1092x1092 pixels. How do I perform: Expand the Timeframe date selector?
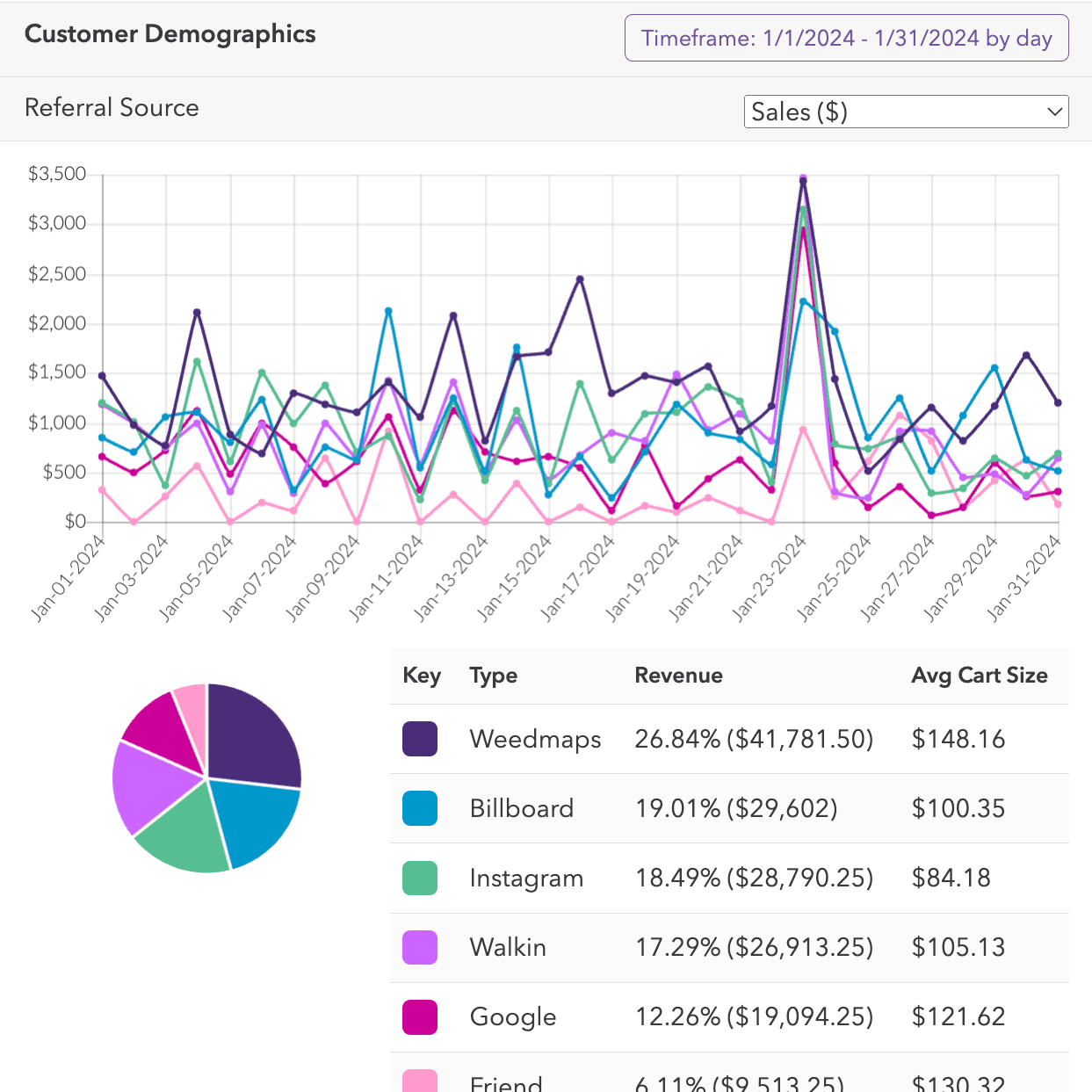[846, 38]
